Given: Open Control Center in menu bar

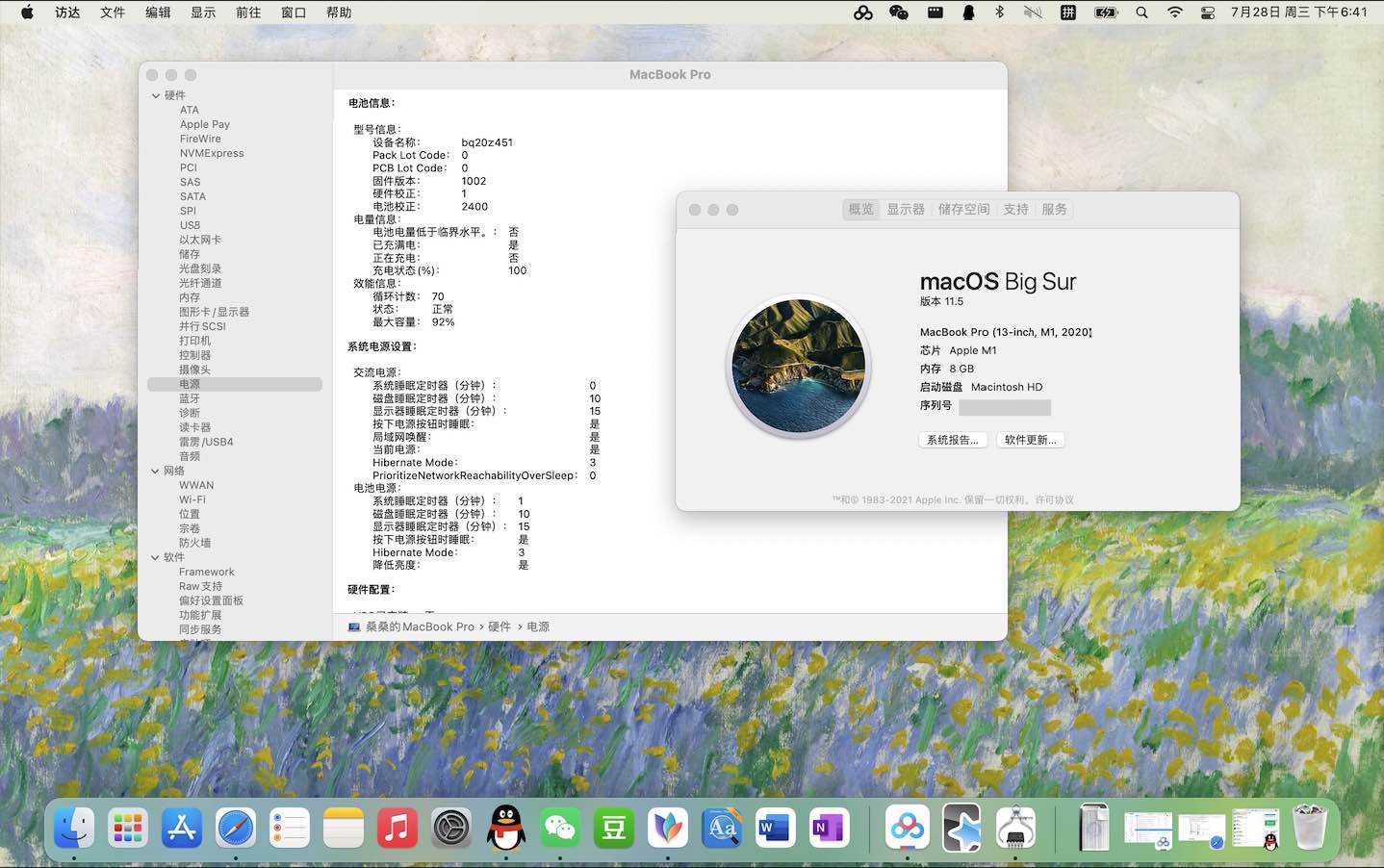Looking at the screenshot, I should (1208, 13).
